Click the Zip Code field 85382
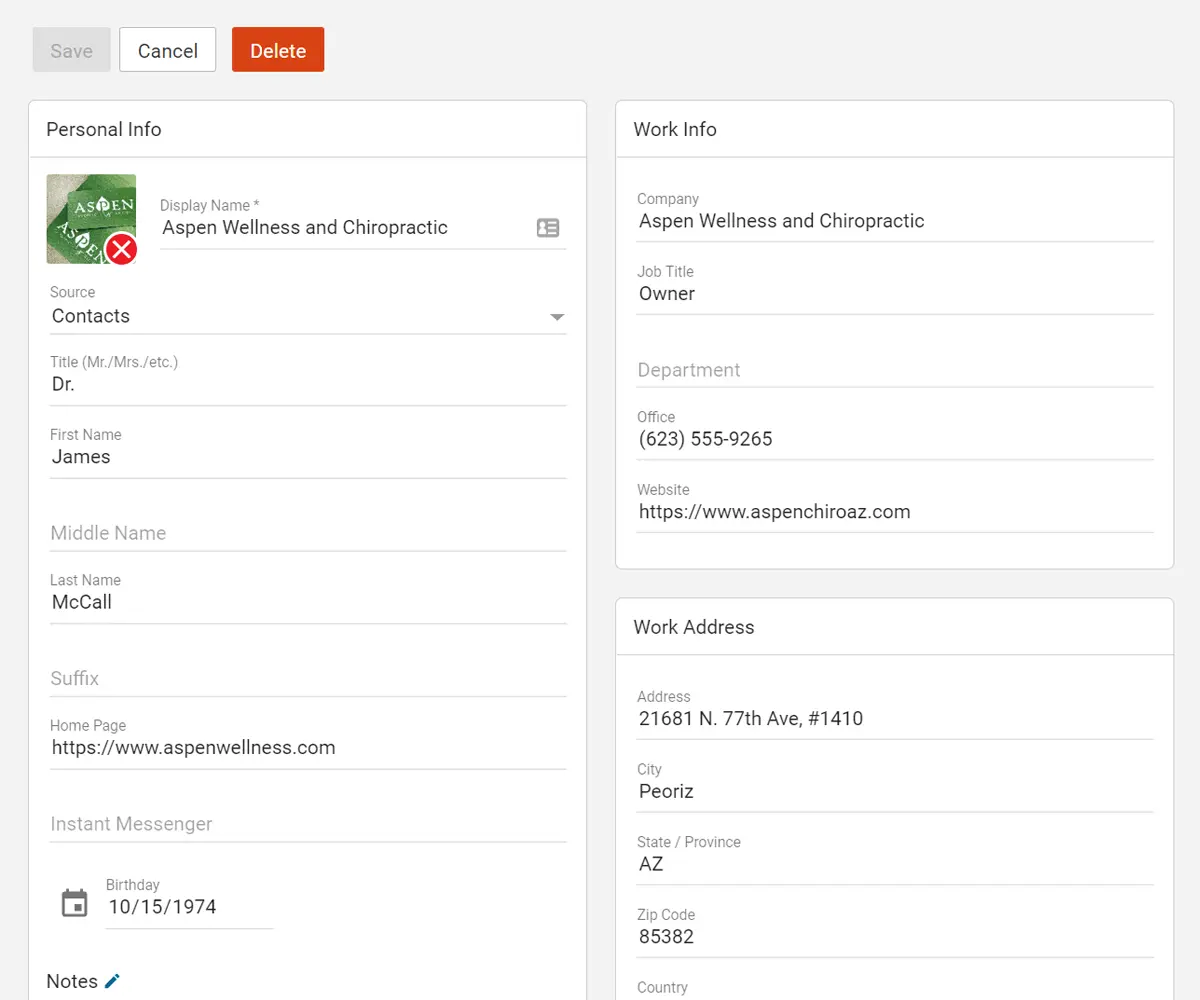This screenshot has width=1200, height=1000. [895, 937]
